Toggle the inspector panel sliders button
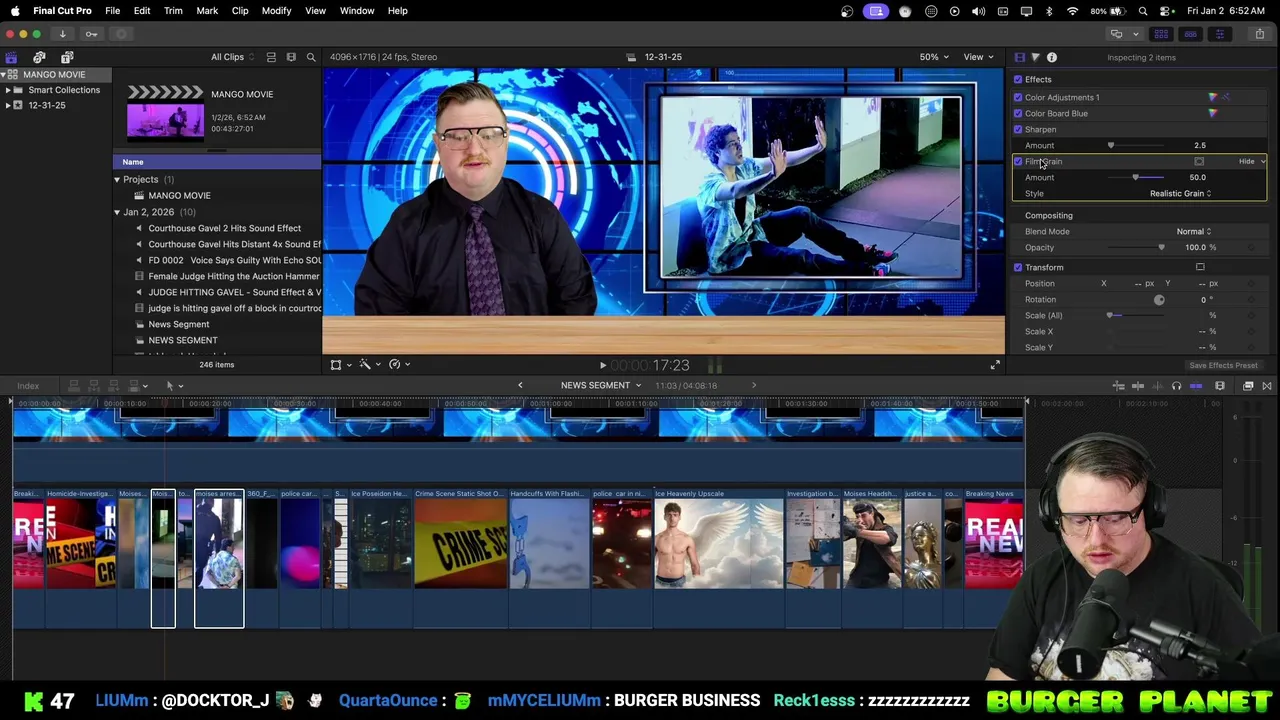 pyautogui.click(x=1219, y=34)
